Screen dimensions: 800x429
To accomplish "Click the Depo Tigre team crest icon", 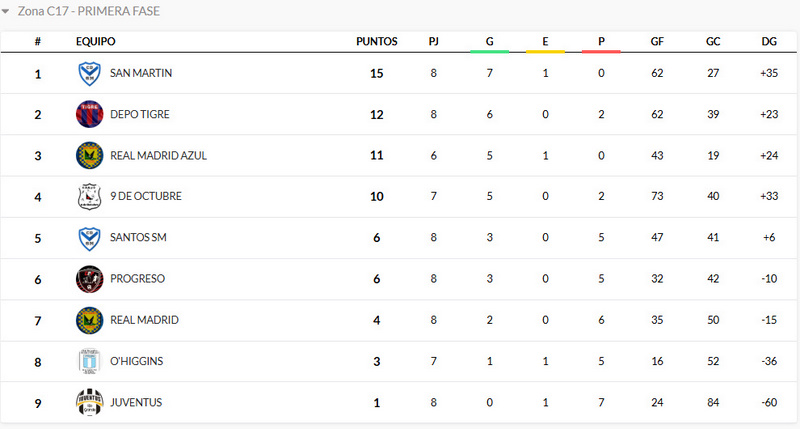I will pyautogui.click(x=90, y=114).
